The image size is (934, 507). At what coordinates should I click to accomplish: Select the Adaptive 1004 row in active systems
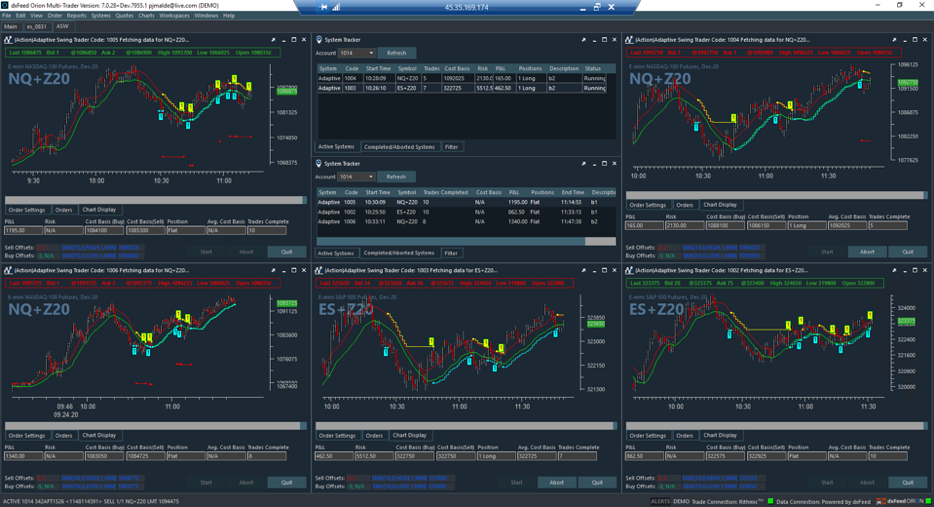[x=462, y=78]
